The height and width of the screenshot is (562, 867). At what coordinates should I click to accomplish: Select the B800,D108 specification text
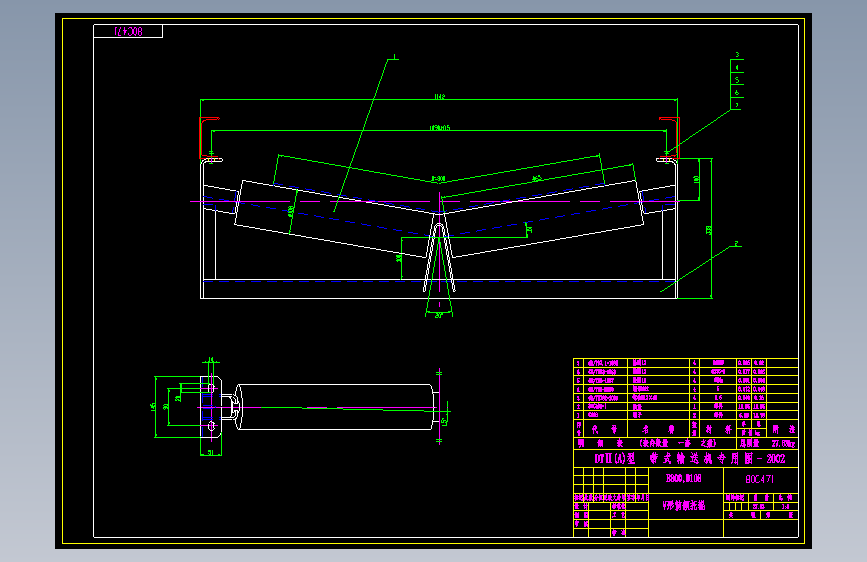[683, 478]
